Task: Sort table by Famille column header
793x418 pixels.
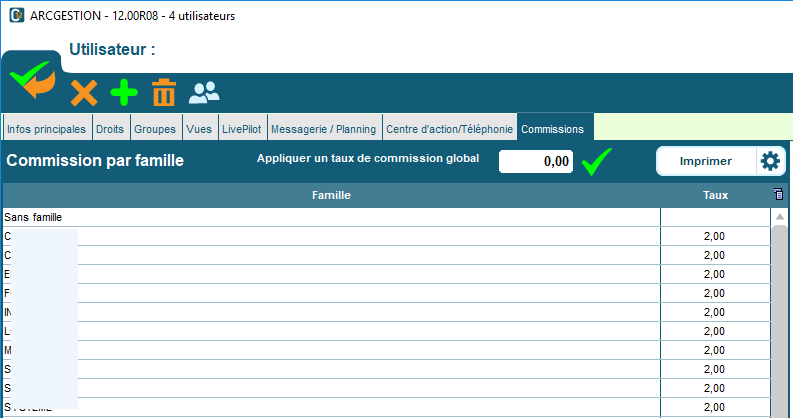Action: coord(331,195)
